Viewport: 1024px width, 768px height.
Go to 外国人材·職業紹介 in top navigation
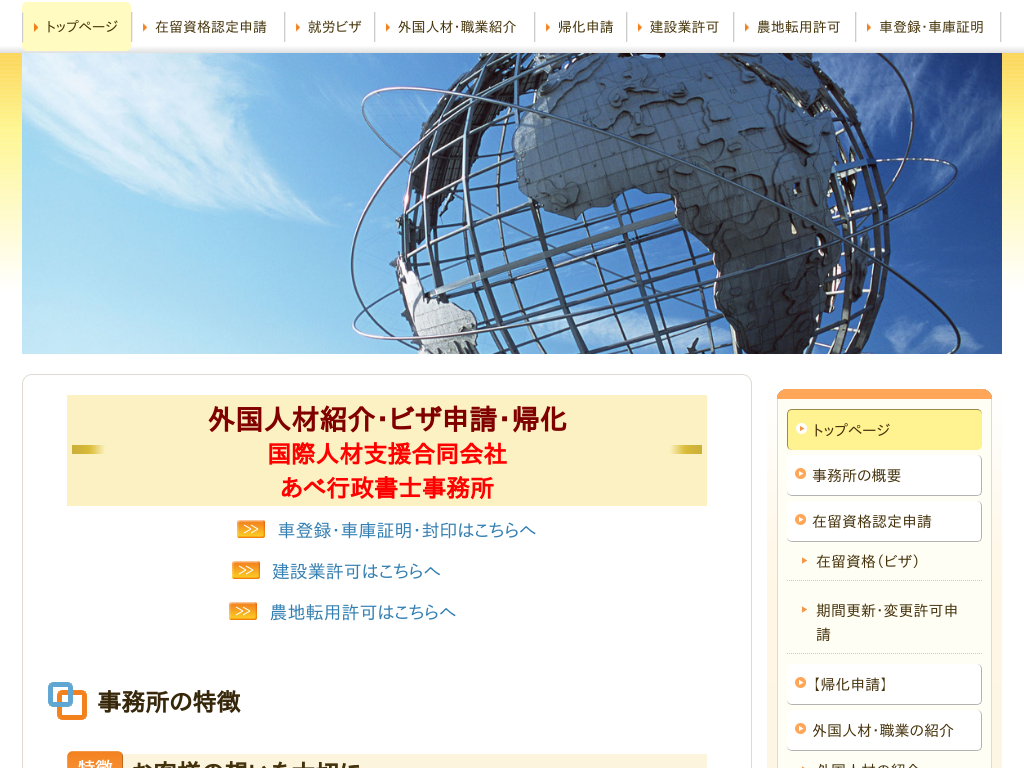[454, 27]
